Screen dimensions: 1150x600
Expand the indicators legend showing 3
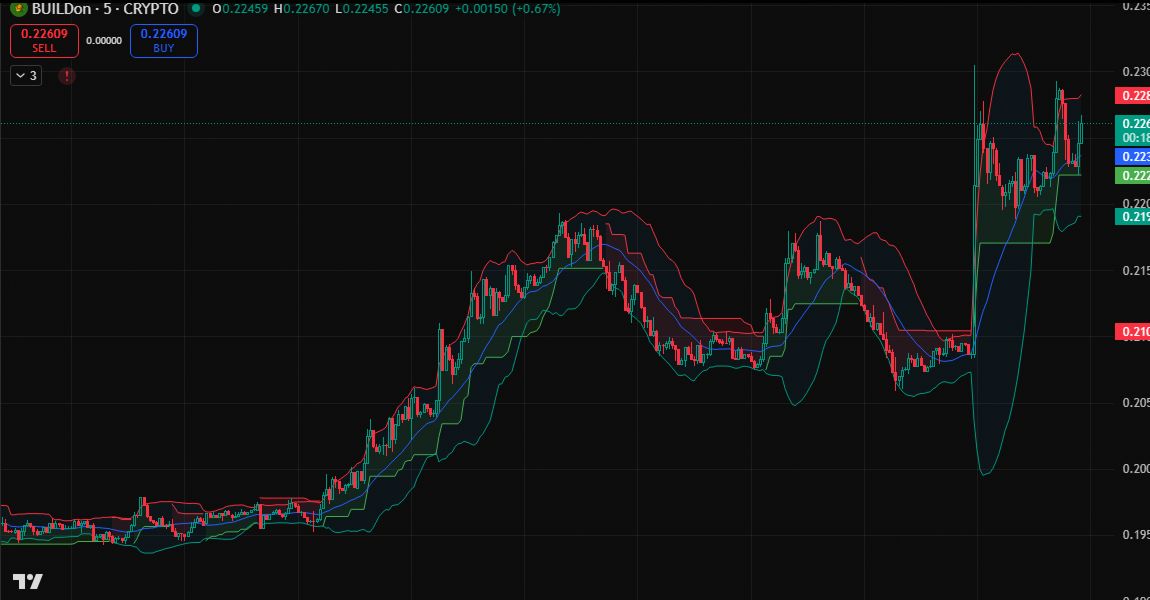[x=26, y=76]
